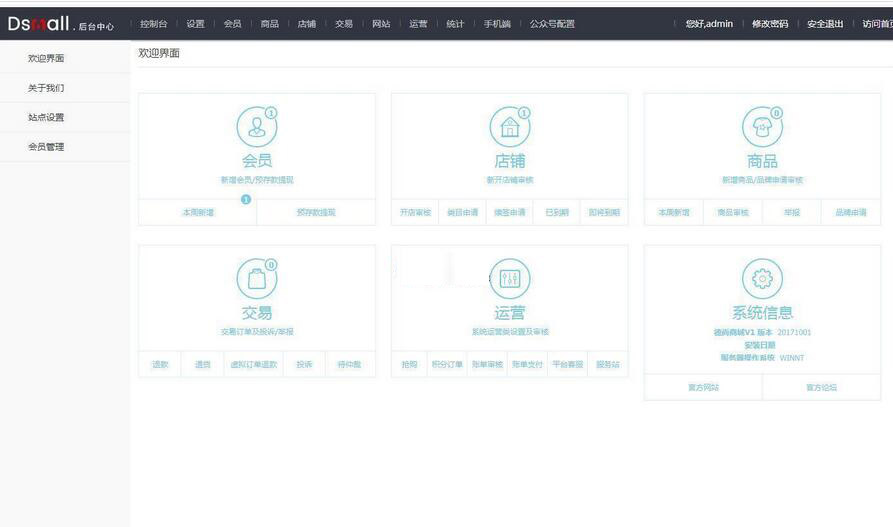Click the 店铺 store house icon
The height and width of the screenshot is (527, 893).
pyautogui.click(x=510, y=126)
